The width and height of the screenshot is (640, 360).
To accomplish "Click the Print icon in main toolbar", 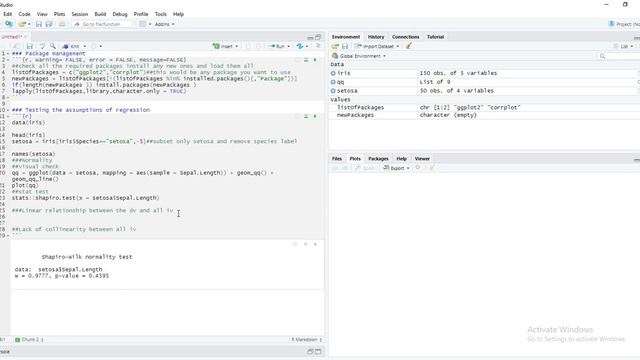I will tap(62, 24).
